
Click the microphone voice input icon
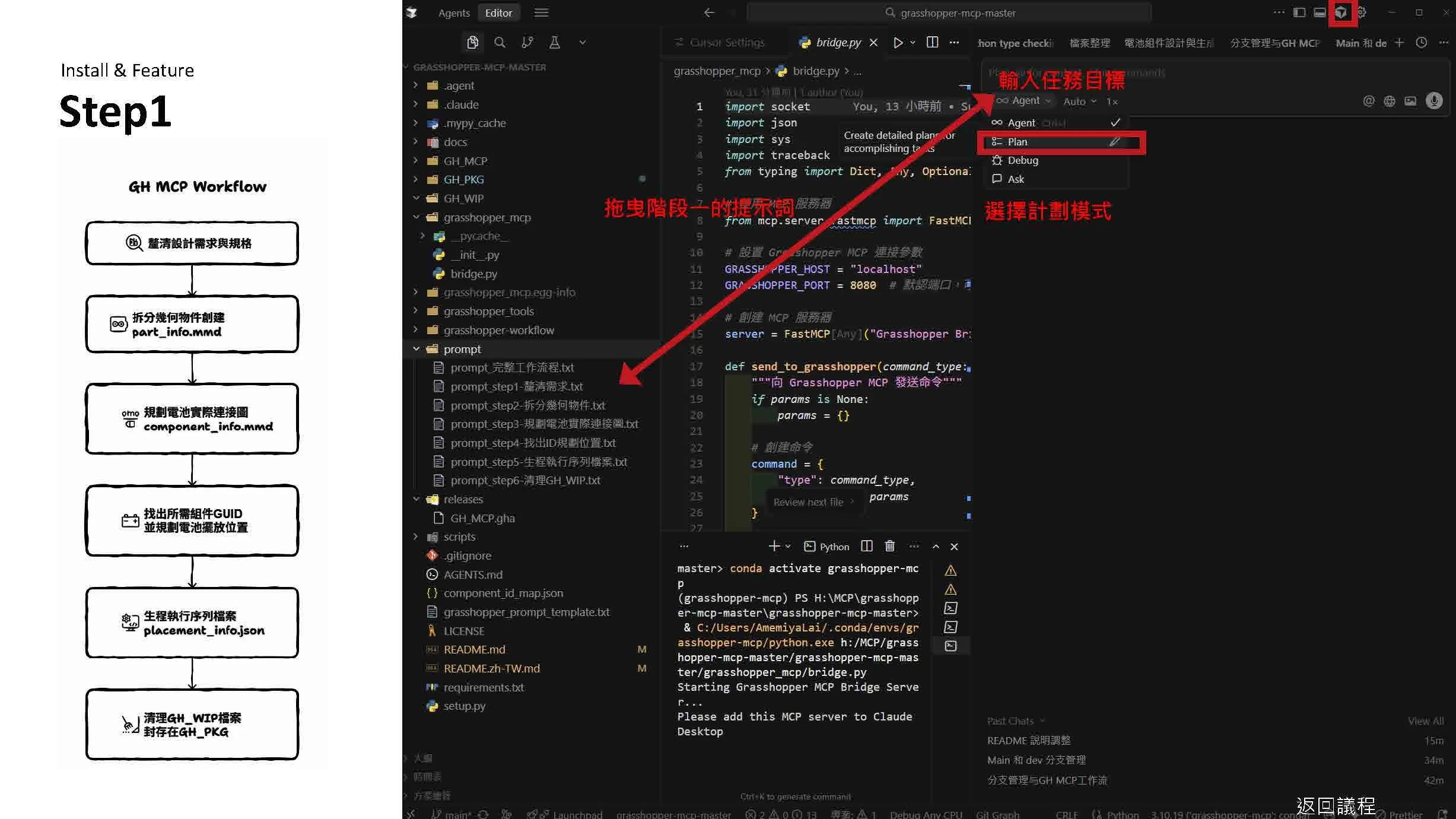[x=1433, y=101]
